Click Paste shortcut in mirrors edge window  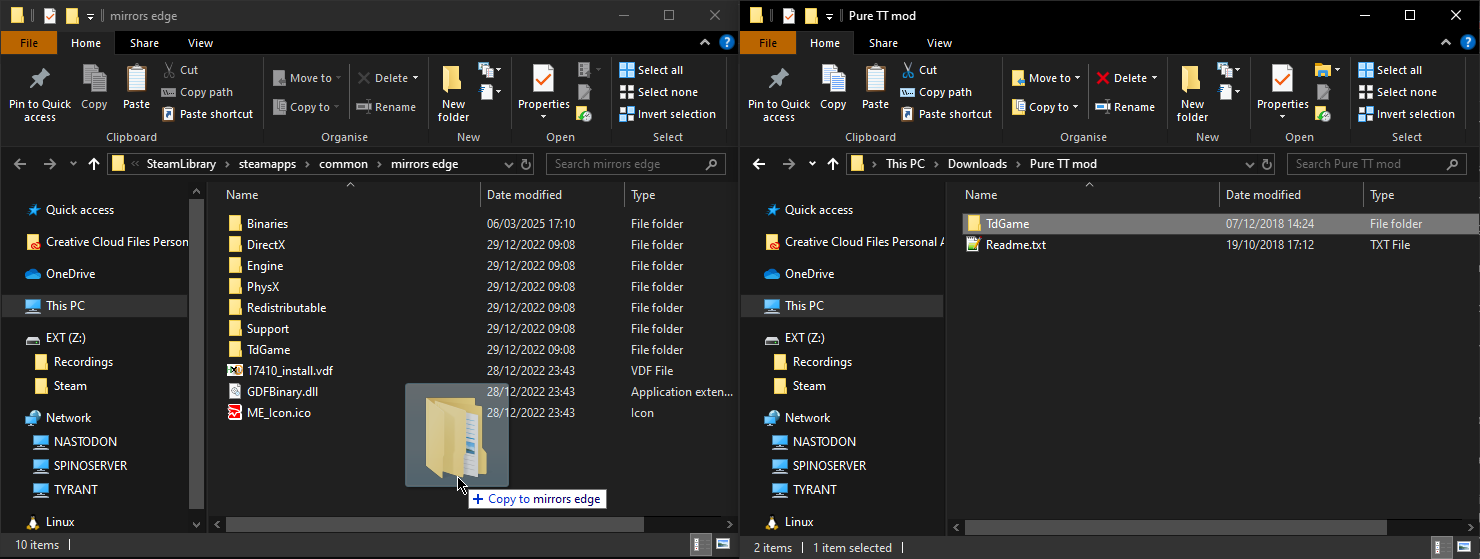point(207,114)
